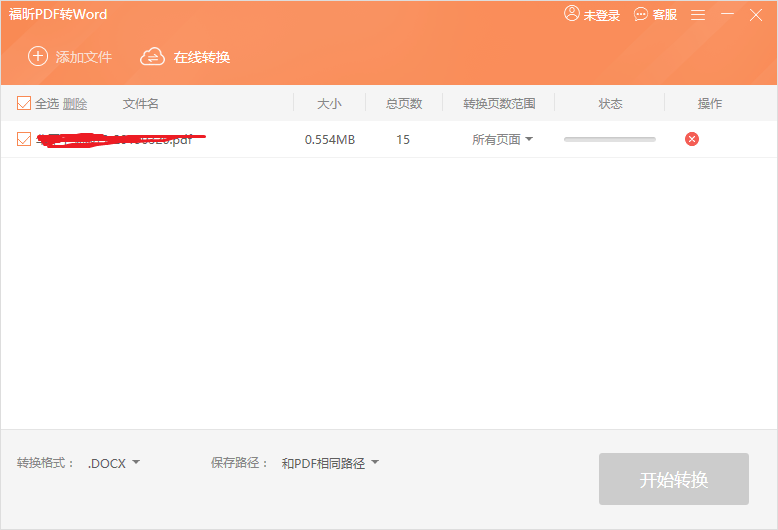Expand the 所有页面 page range dropdown
The width and height of the screenshot is (778, 530).
[502, 139]
